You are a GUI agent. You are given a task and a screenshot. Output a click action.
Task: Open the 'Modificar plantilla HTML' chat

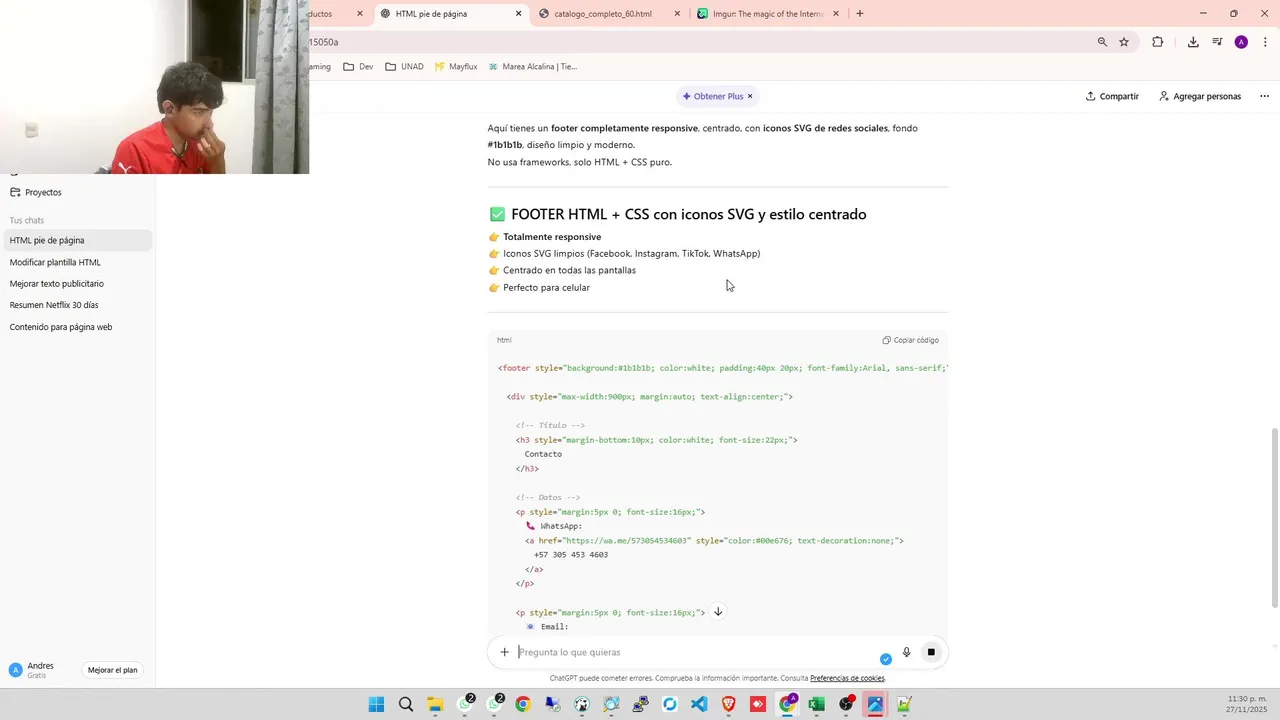[76, 262]
